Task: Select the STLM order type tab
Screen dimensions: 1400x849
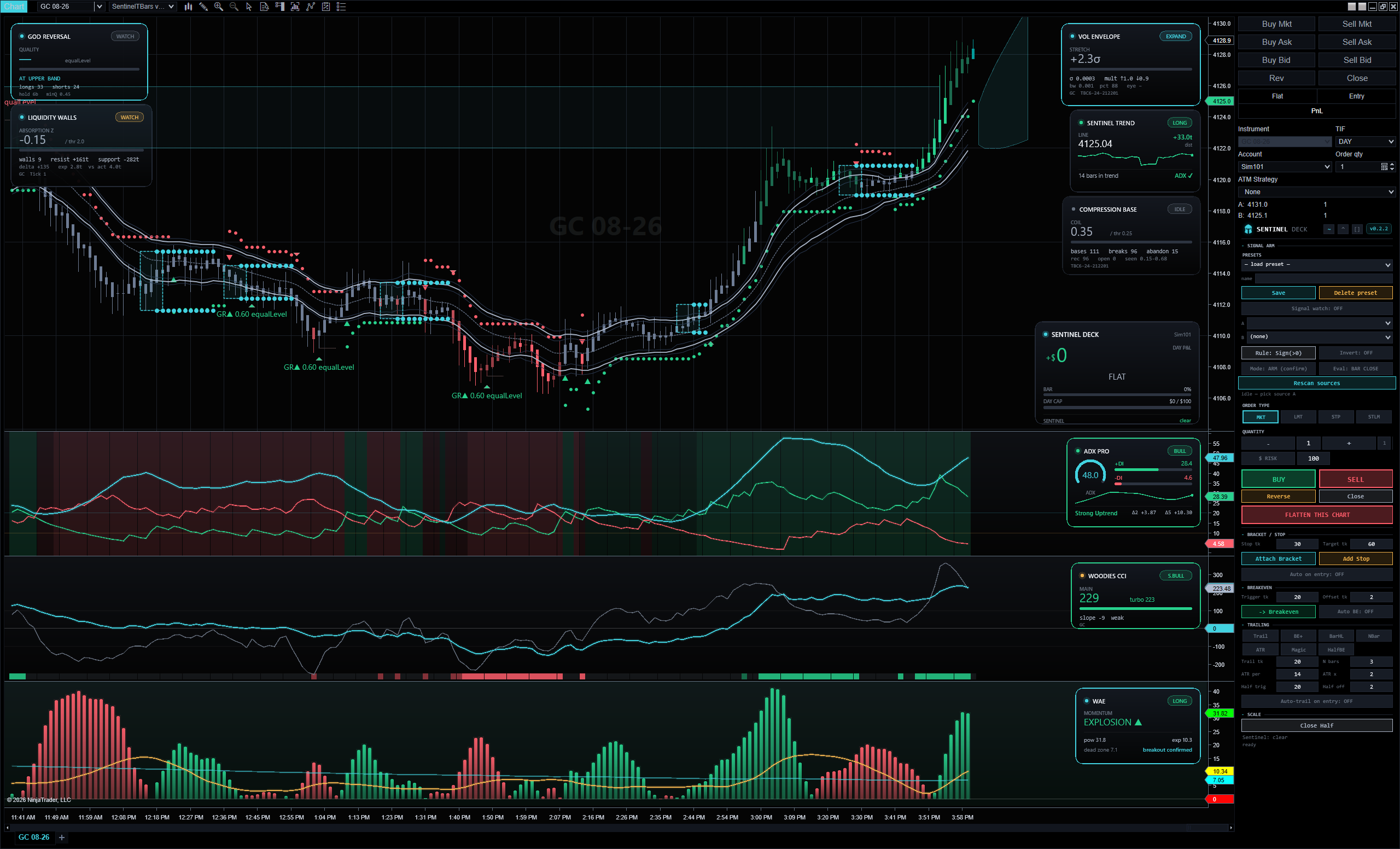Action: tap(1374, 417)
